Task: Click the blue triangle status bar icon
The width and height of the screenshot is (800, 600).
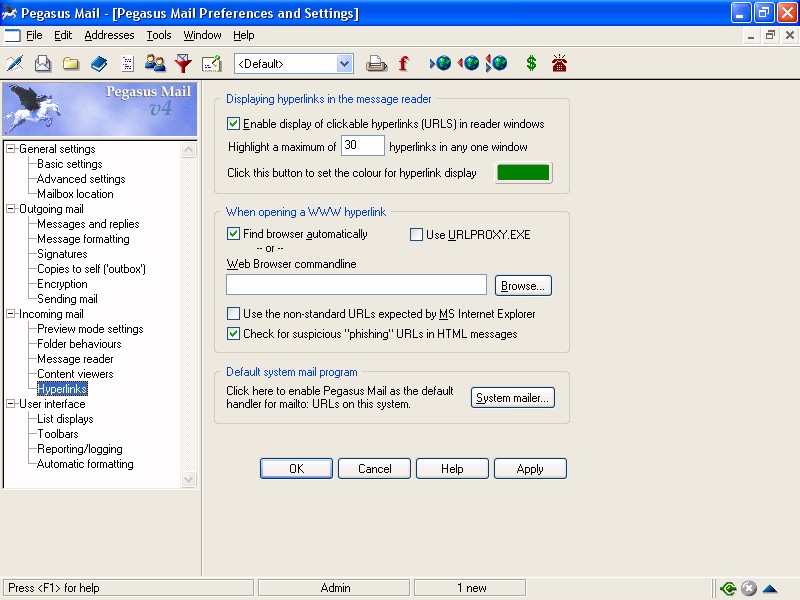Action: tap(769, 588)
